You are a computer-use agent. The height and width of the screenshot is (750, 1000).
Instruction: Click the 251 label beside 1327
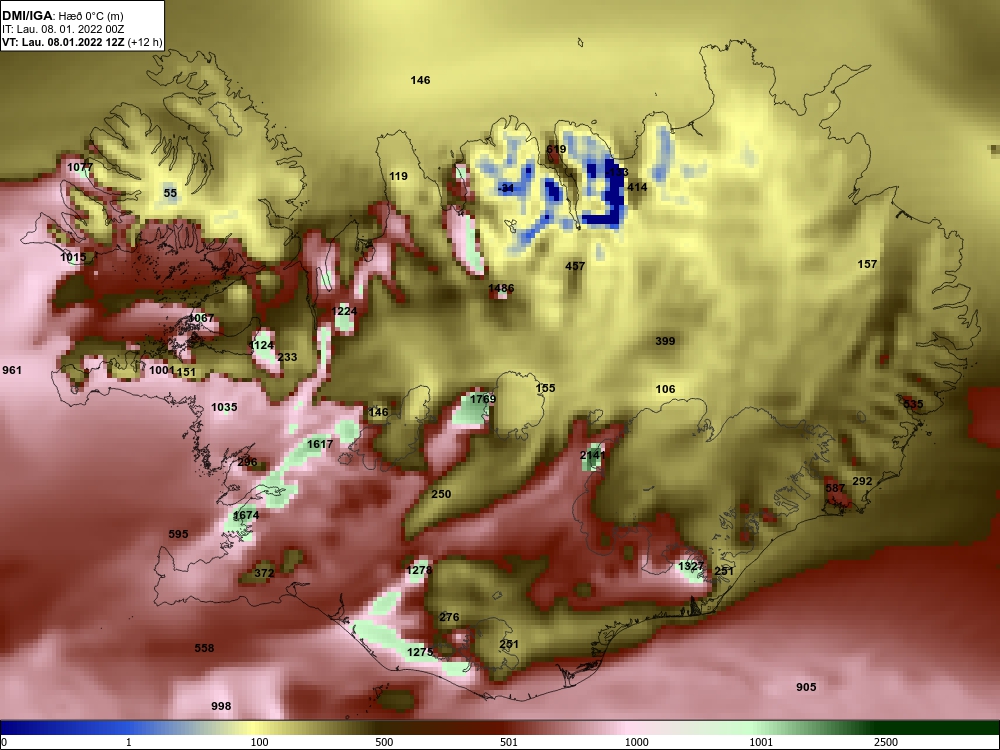(x=724, y=571)
